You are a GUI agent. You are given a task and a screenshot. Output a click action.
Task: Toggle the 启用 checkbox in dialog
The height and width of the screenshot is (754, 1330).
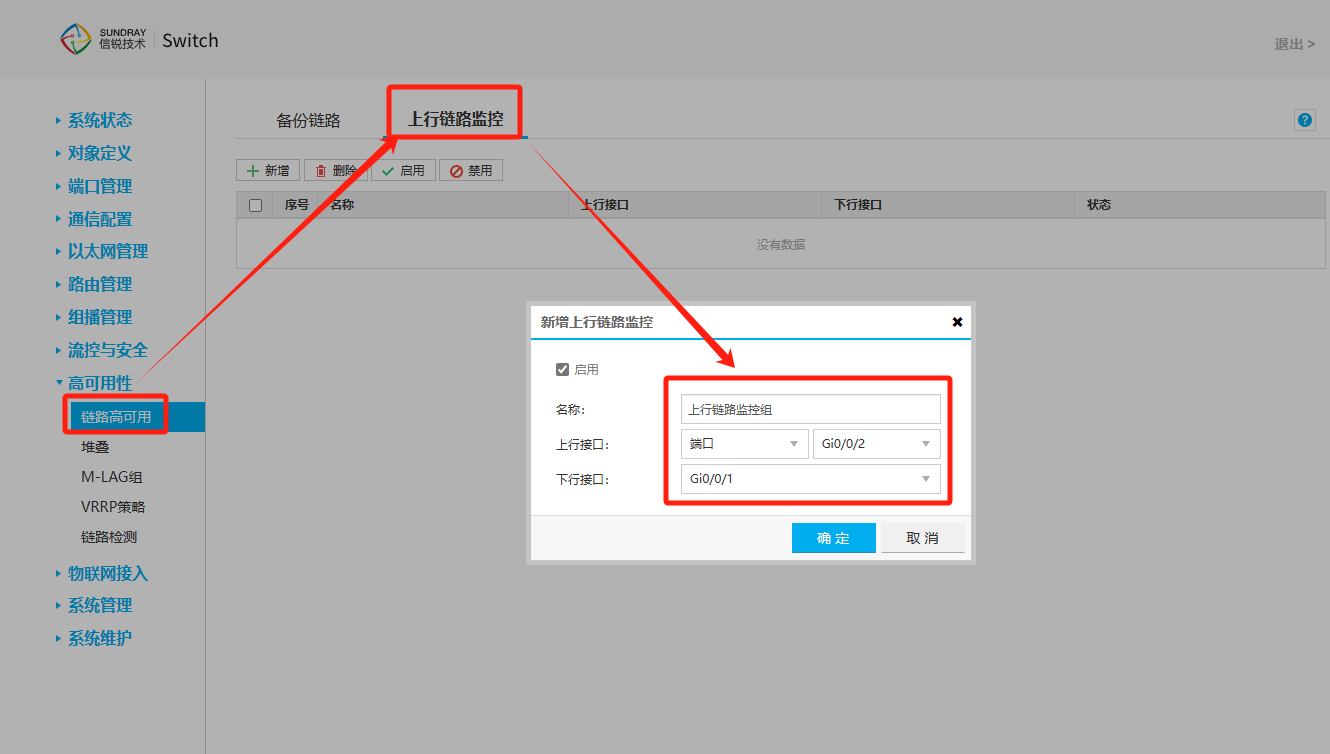[562, 369]
